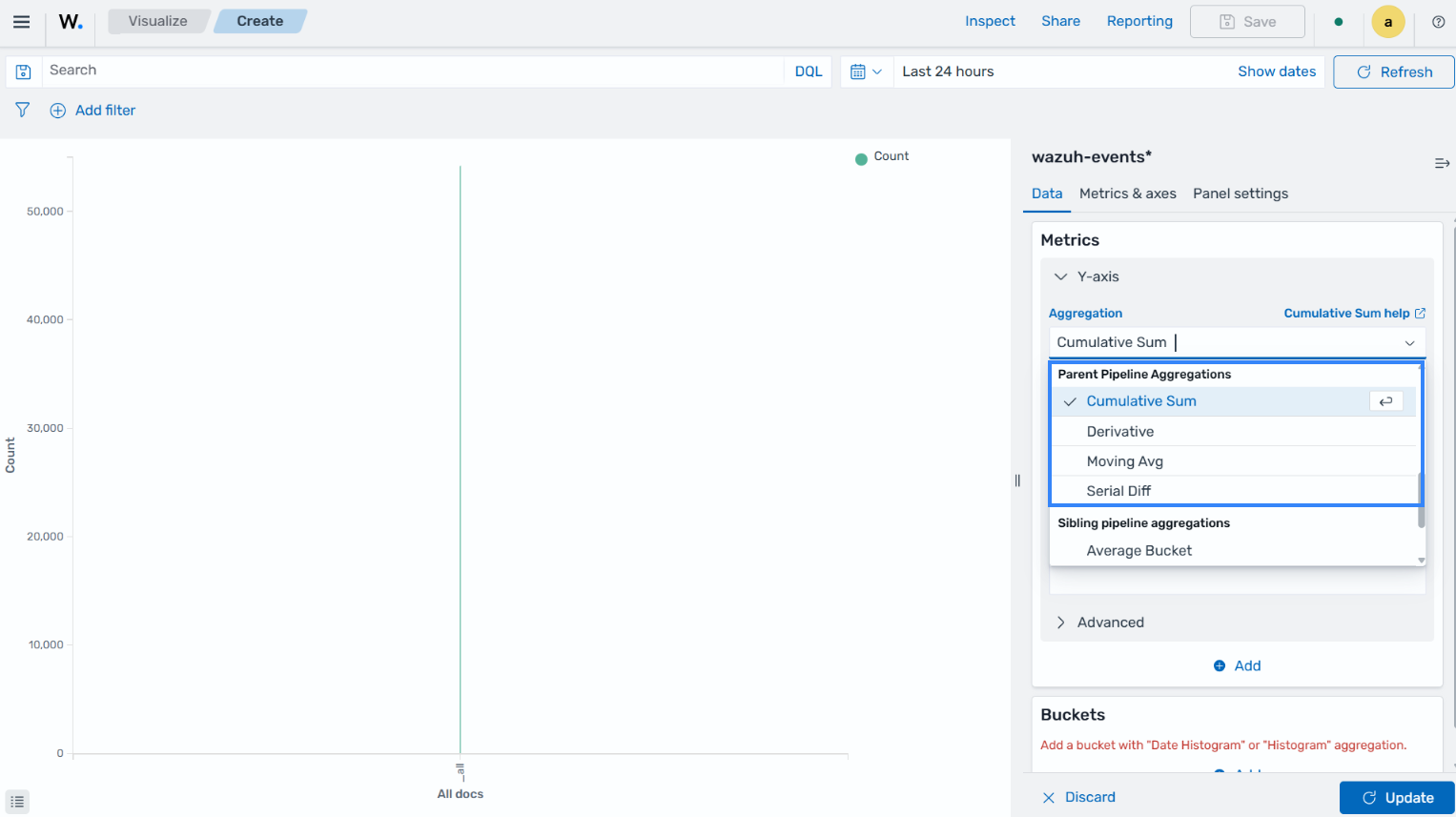1456x817 pixels.
Task: Open the saved queries icon beside Search
Action: pos(24,71)
